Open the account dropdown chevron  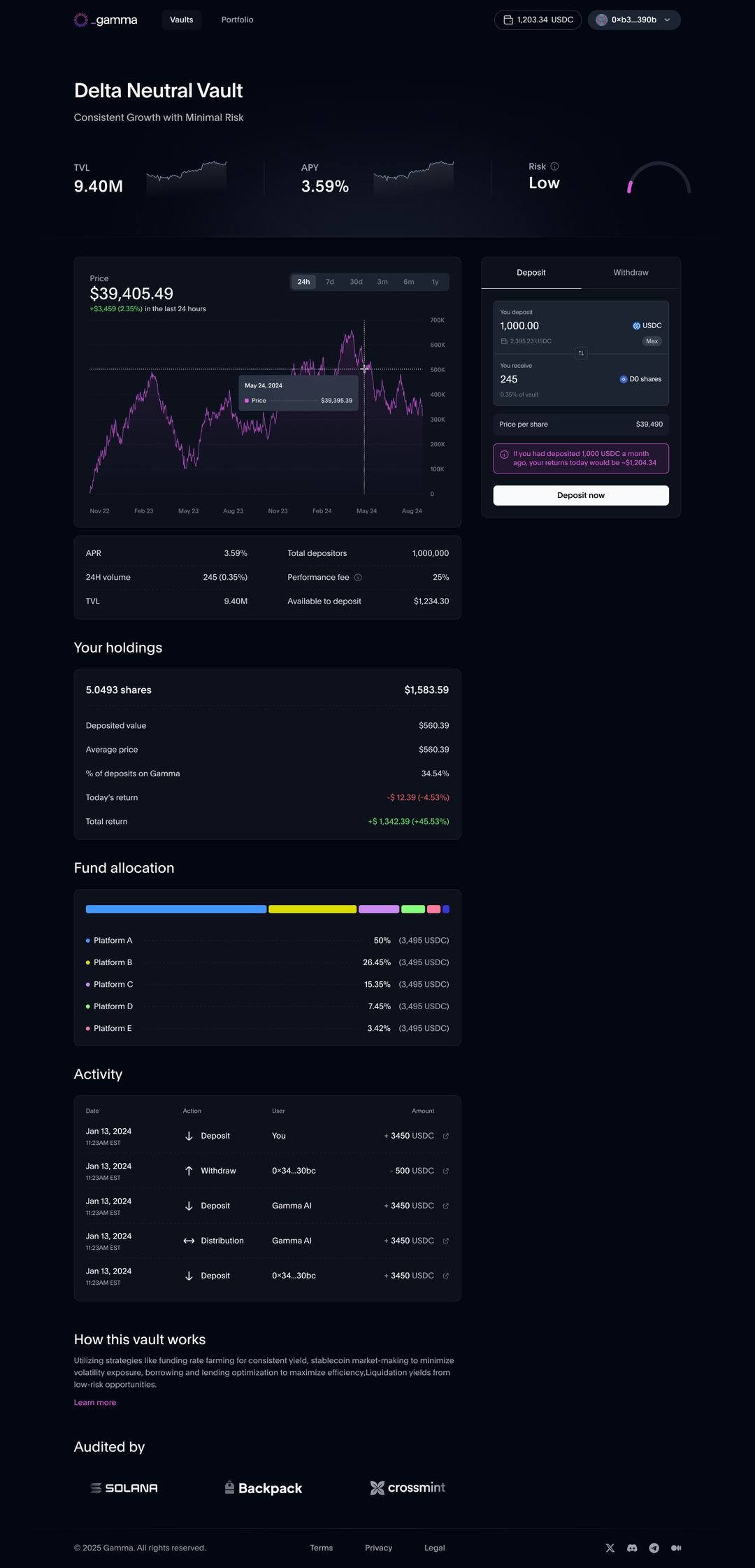[667, 20]
